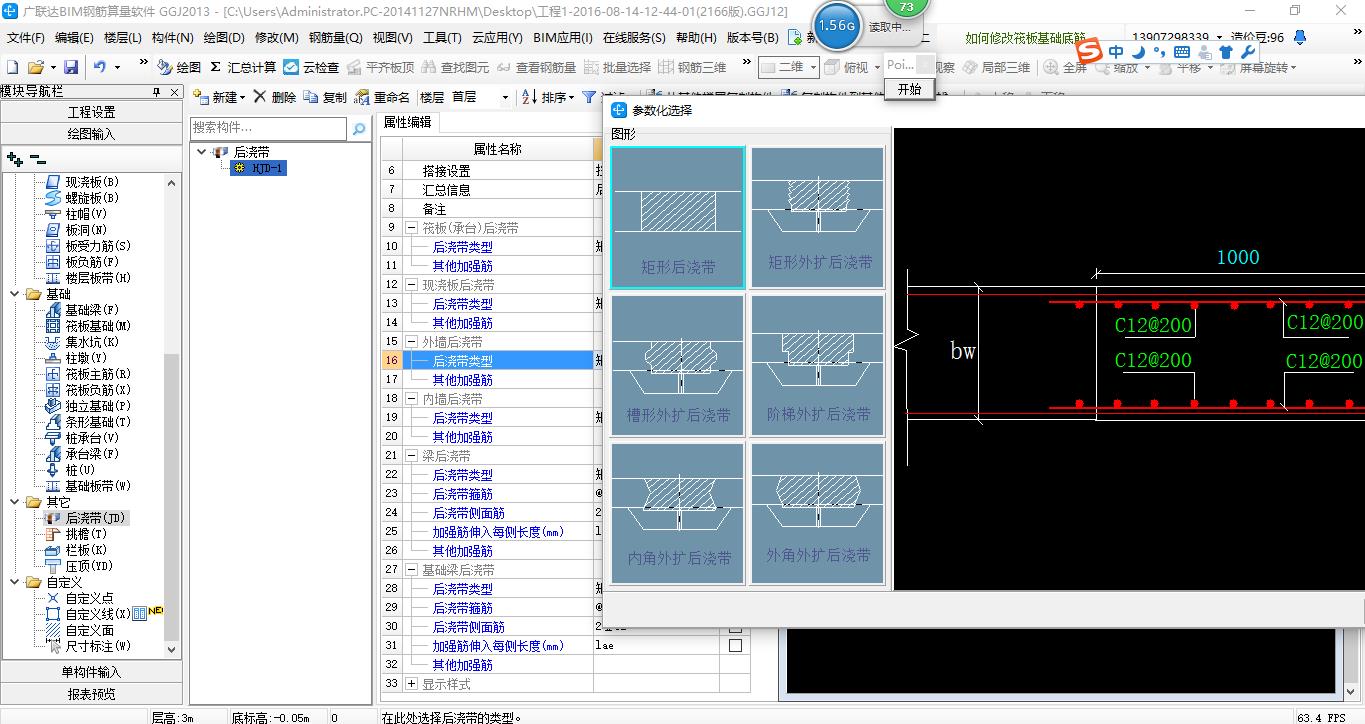The height and width of the screenshot is (724, 1365).
Task: Click the 开始 button under popup
Action: (910, 89)
